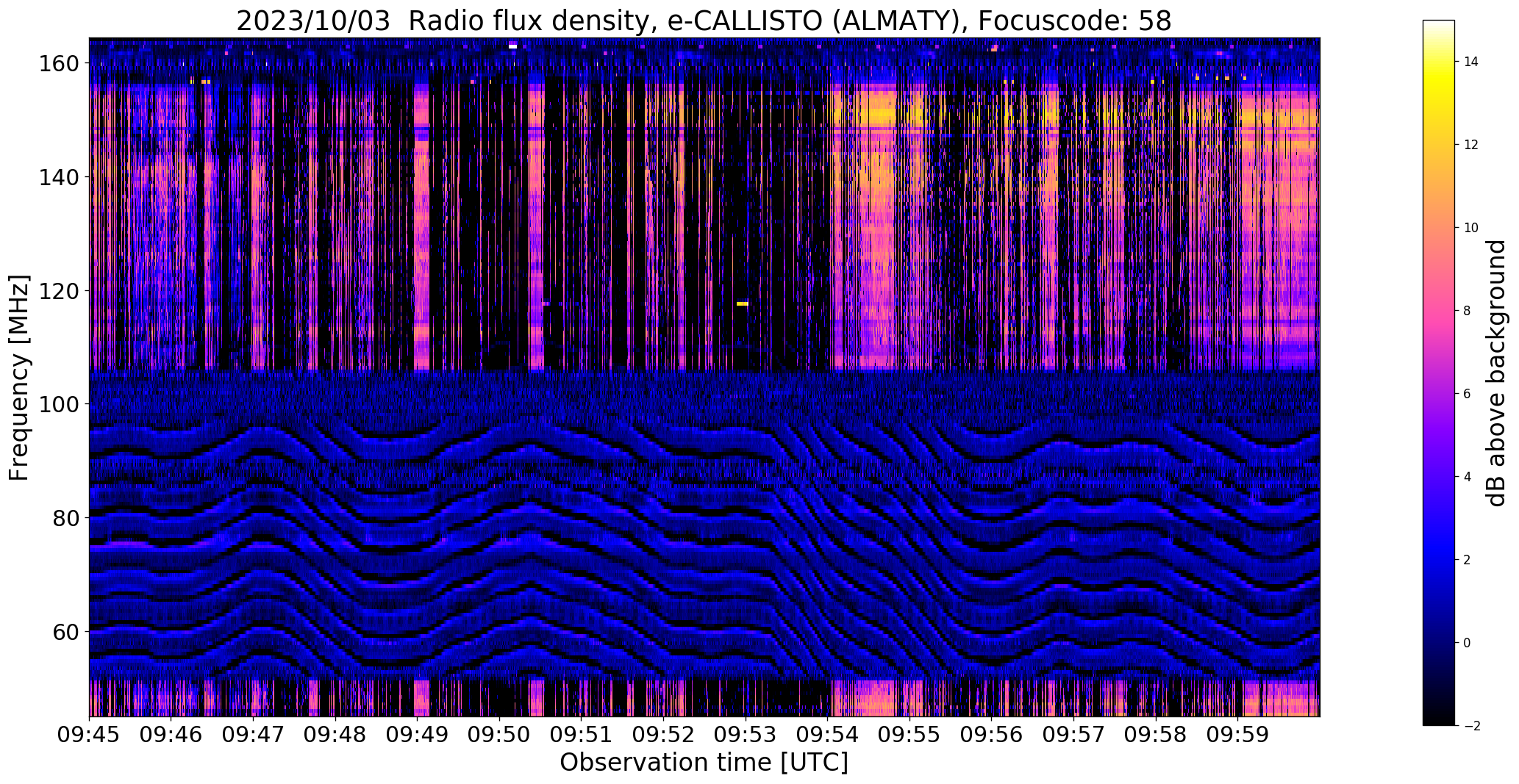Click the 'Observation time [UTC]' axis label
This screenshot has width=1519, height=784.
click(704, 763)
